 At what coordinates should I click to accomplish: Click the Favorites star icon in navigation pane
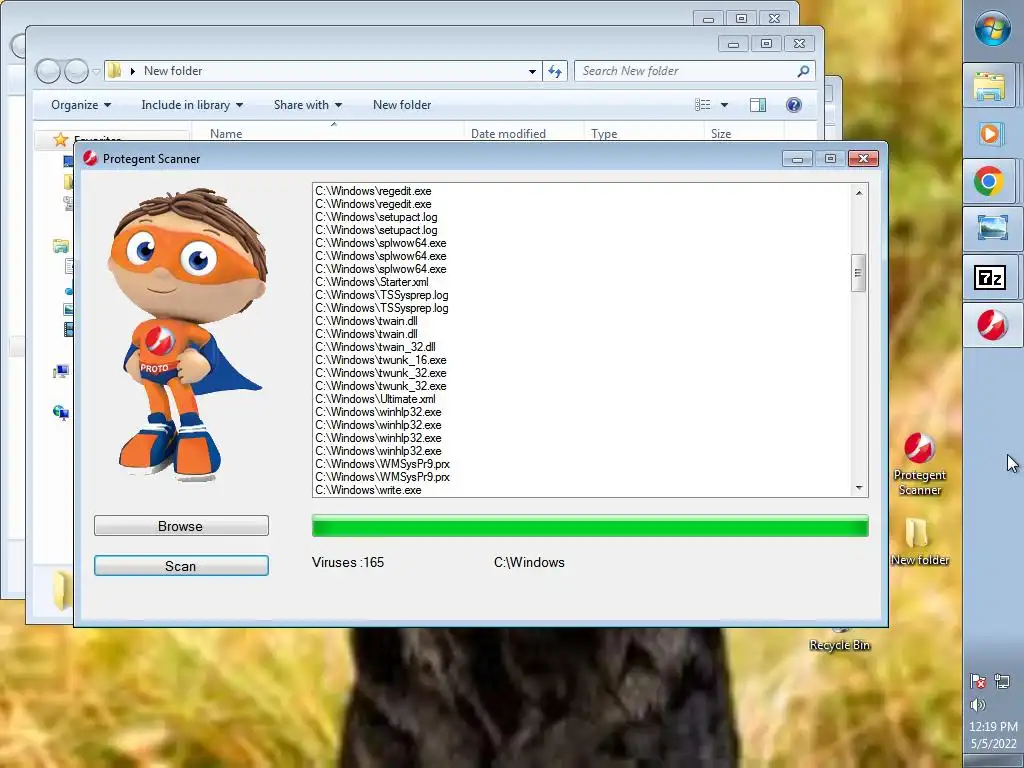pyautogui.click(x=61, y=139)
